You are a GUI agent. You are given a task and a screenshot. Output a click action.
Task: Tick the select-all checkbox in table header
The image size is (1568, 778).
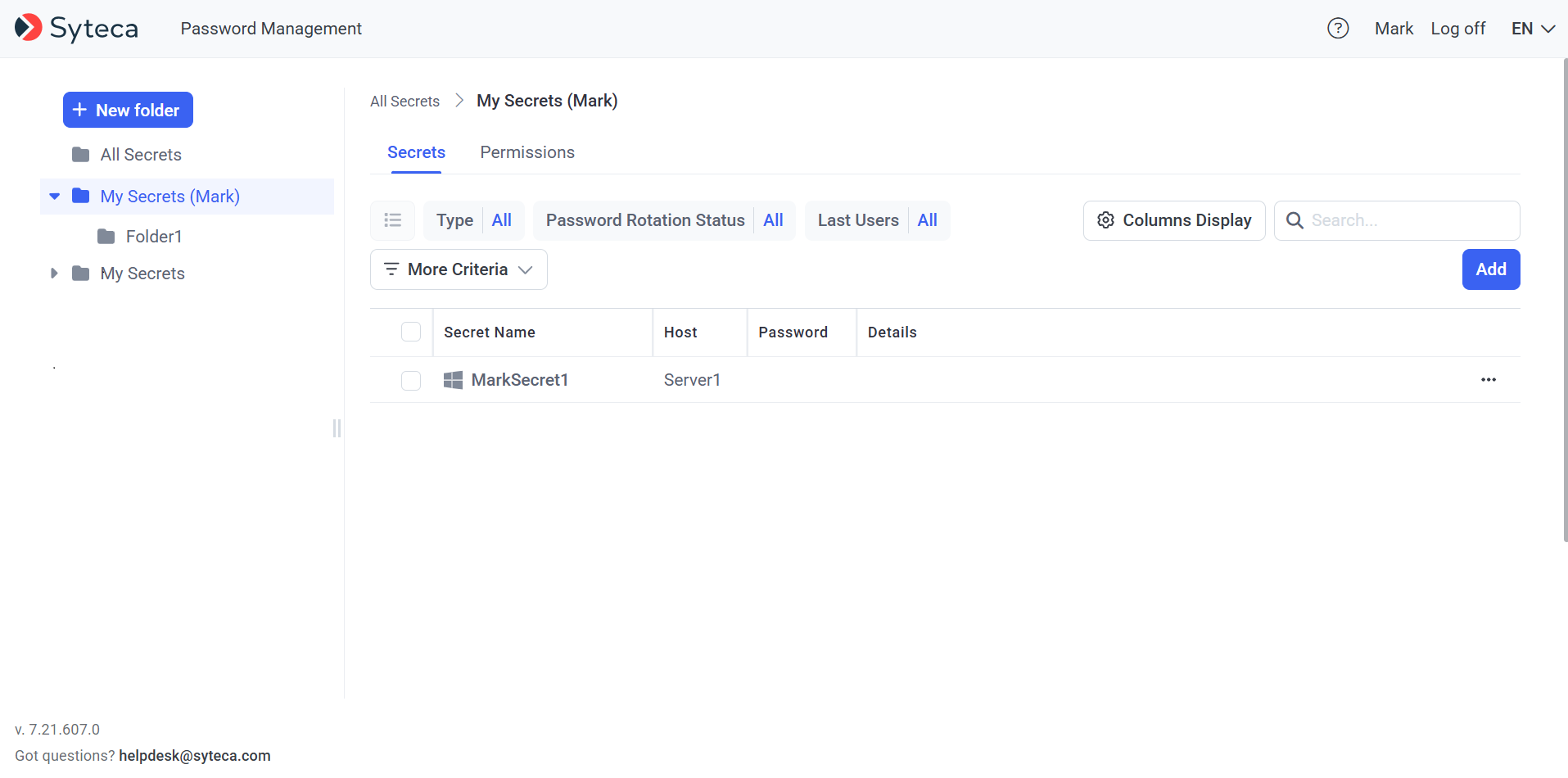pyautogui.click(x=411, y=332)
